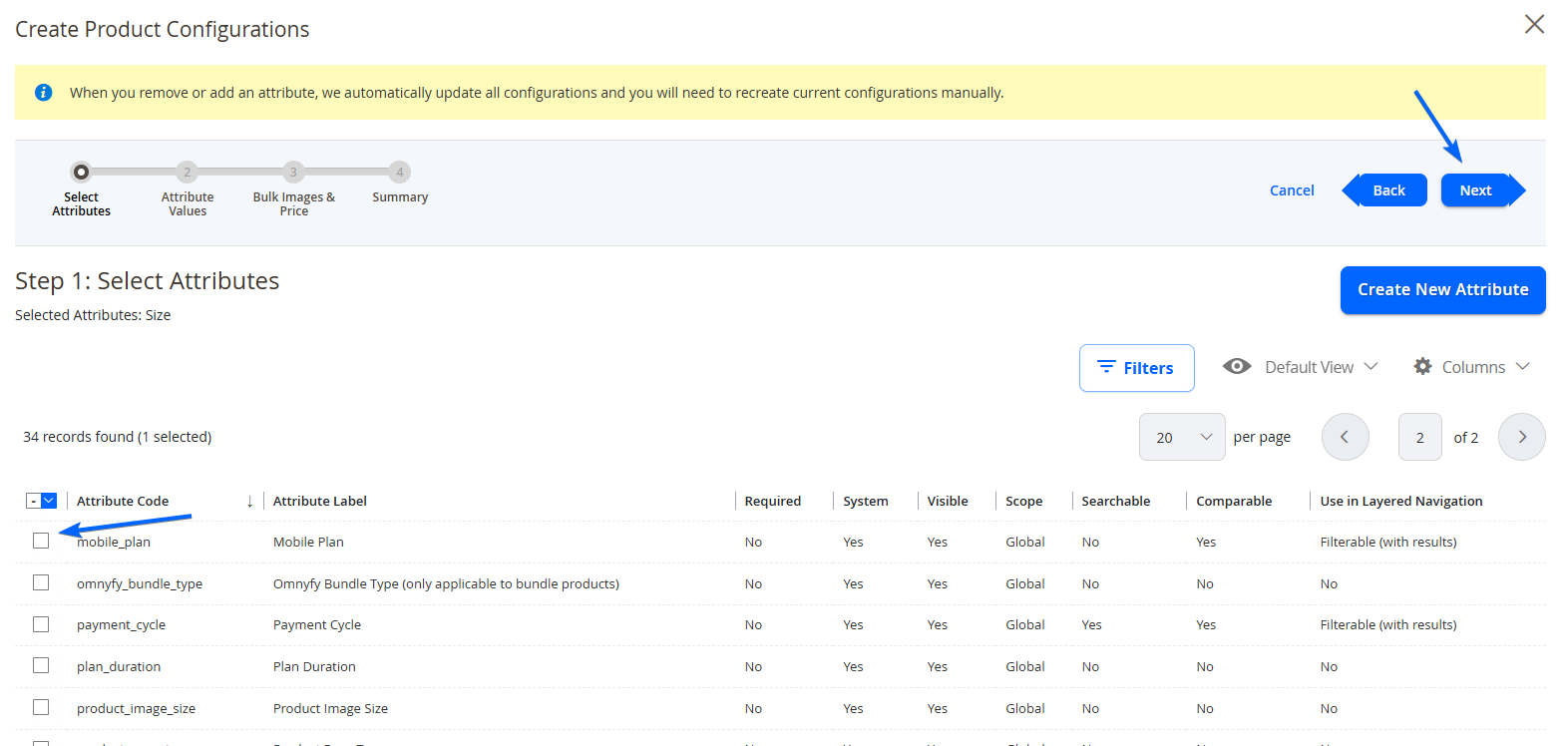
Task: Check the mobile_plan attribute checkbox
Action: [41, 541]
